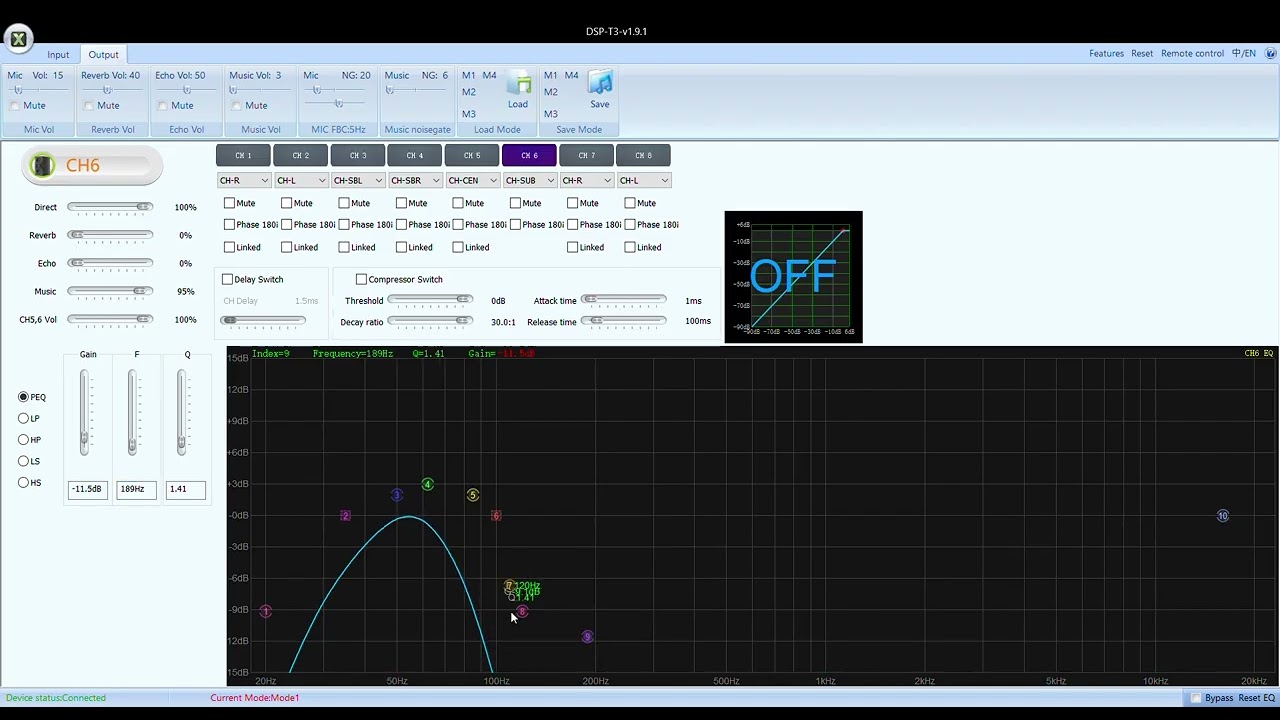Enable the Delay Switch checkbox
Viewport: 1280px width, 720px height.
click(227, 279)
